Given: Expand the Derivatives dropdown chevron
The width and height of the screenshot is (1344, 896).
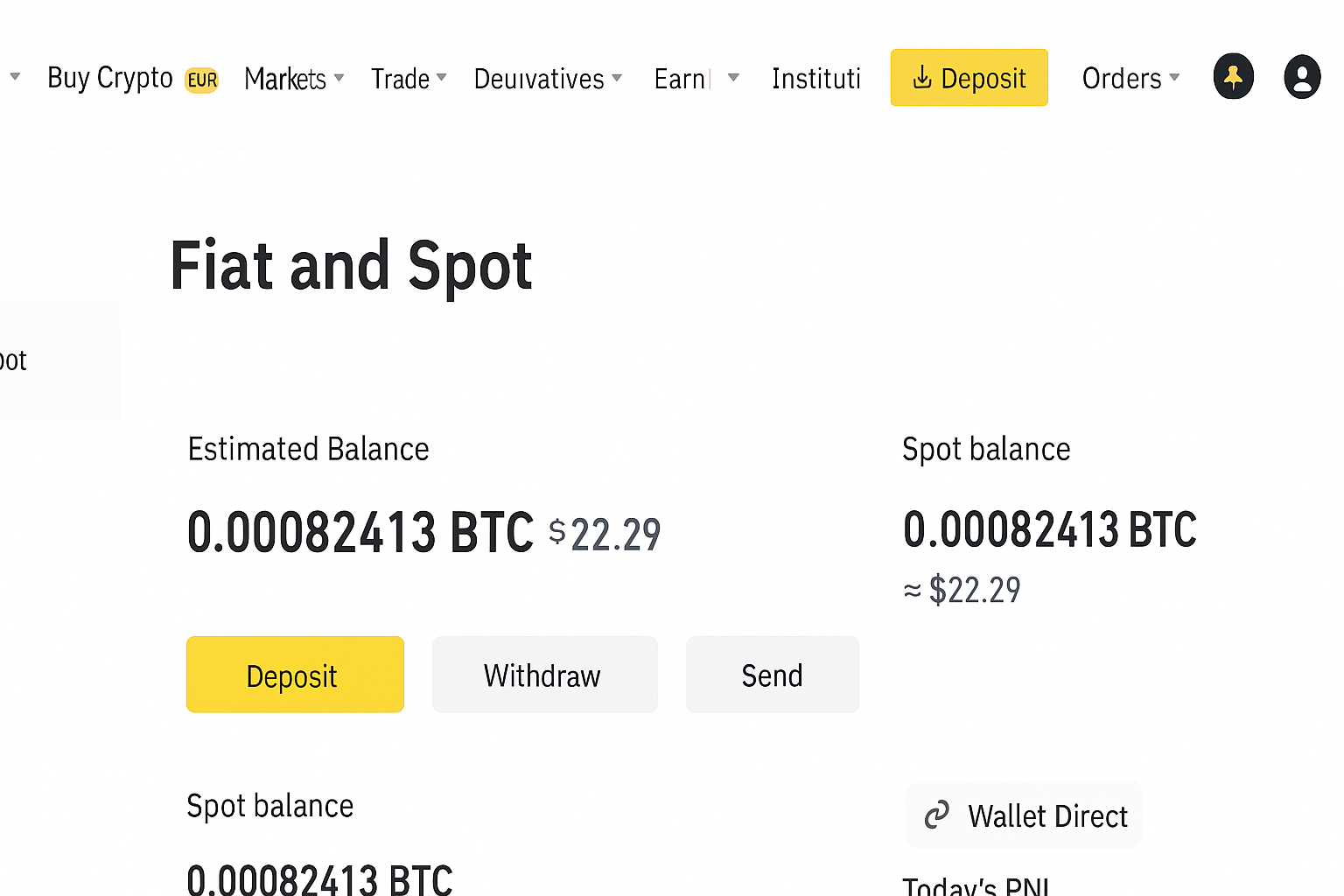Looking at the screenshot, I should coord(618,79).
